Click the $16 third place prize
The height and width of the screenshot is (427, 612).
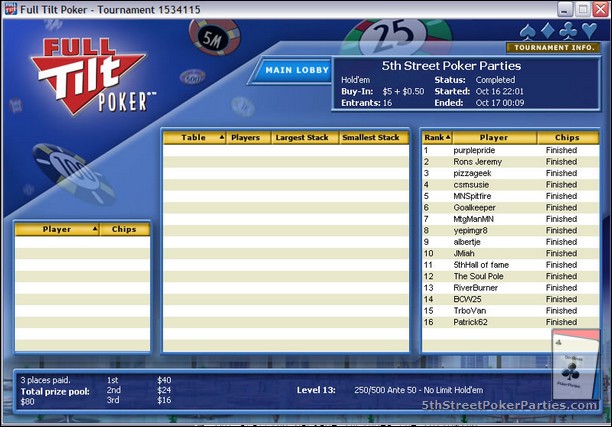tap(164, 400)
